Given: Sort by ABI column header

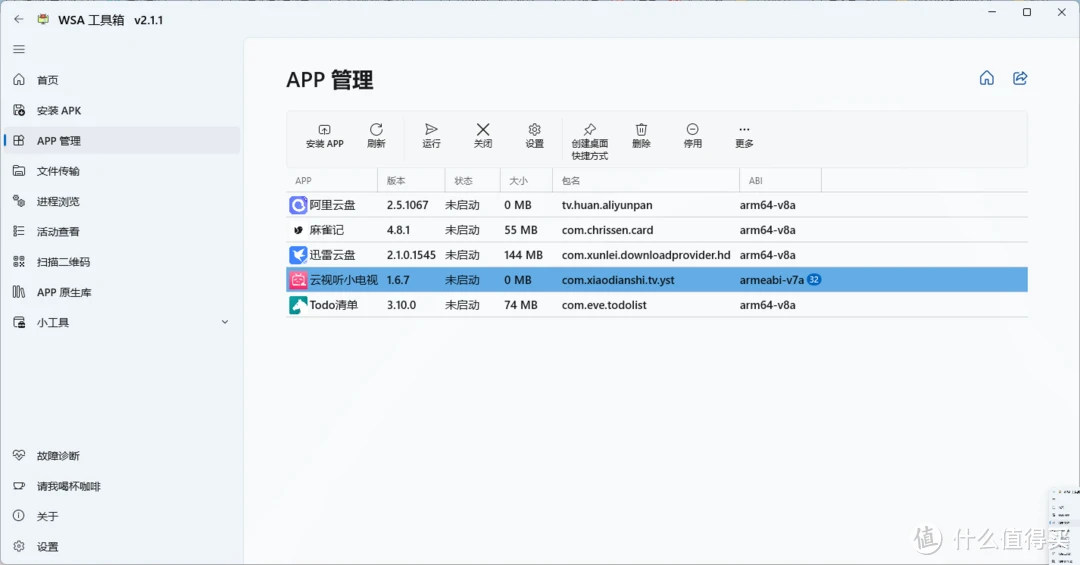Looking at the screenshot, I should (780, 181).
